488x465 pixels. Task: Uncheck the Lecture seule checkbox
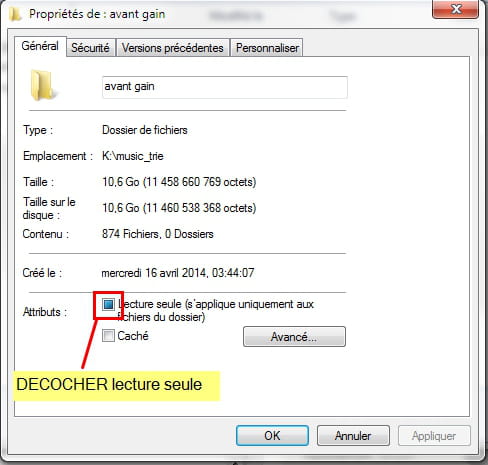click(x=108, y=304)
